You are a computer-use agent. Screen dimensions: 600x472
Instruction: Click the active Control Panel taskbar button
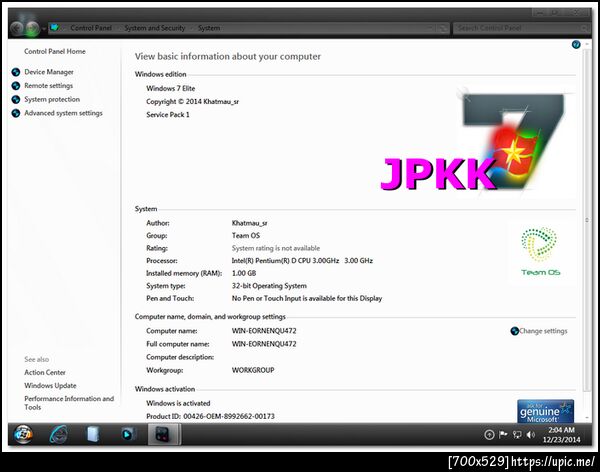click(164, 435)
